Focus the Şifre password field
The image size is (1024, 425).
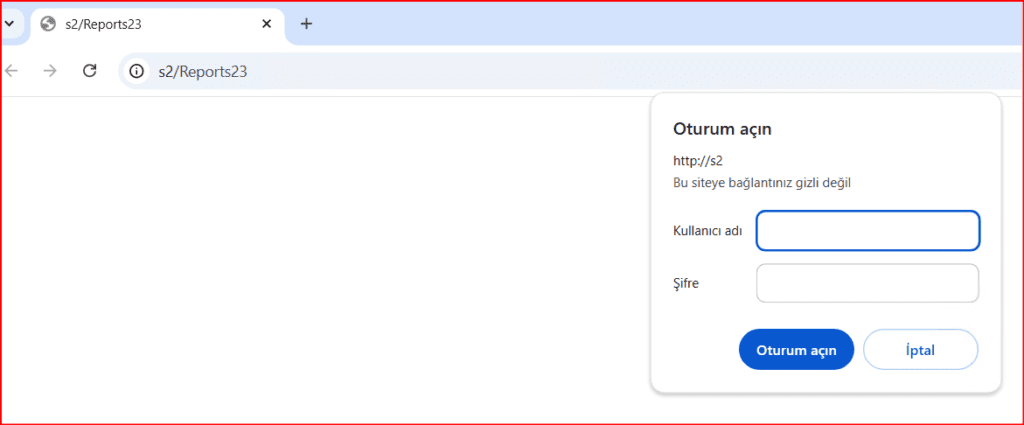(867, 283)
